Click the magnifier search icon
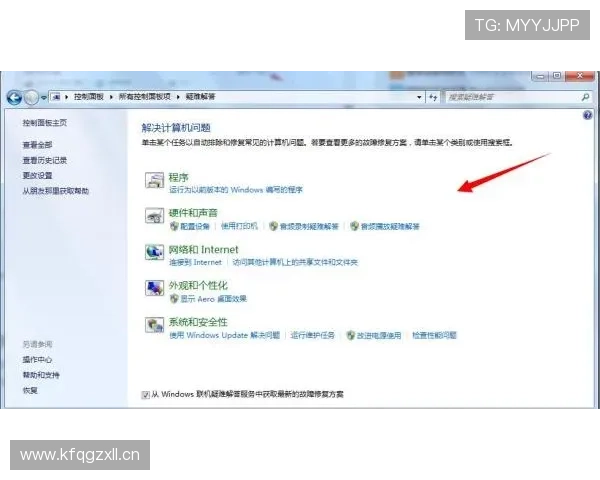This screenshot has width=600, height=480. coord(585,97)
